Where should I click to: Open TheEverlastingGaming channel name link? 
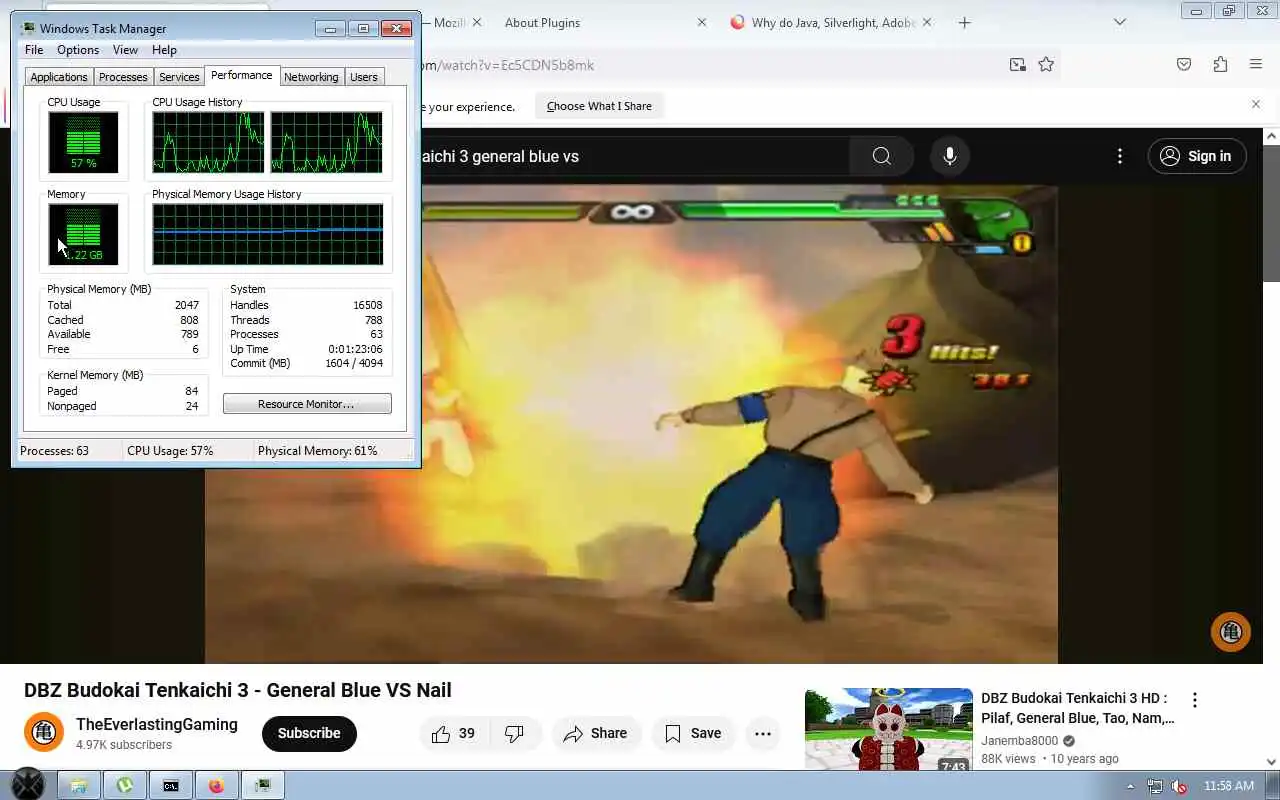pyautogui.click(x=157, y=724)
